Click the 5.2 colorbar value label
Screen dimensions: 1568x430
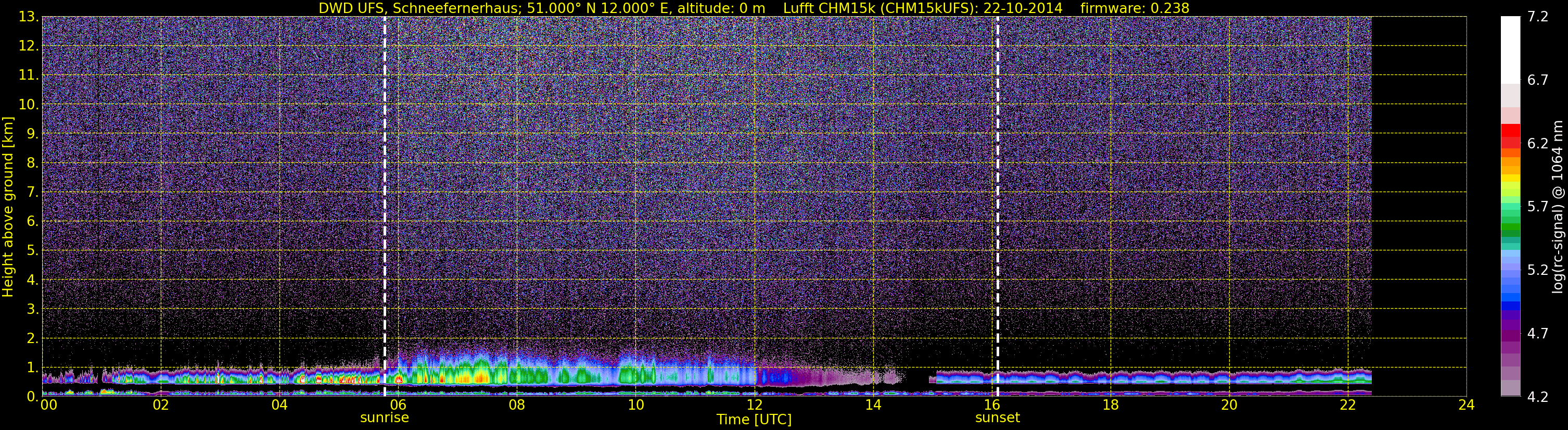point(1538,270)
